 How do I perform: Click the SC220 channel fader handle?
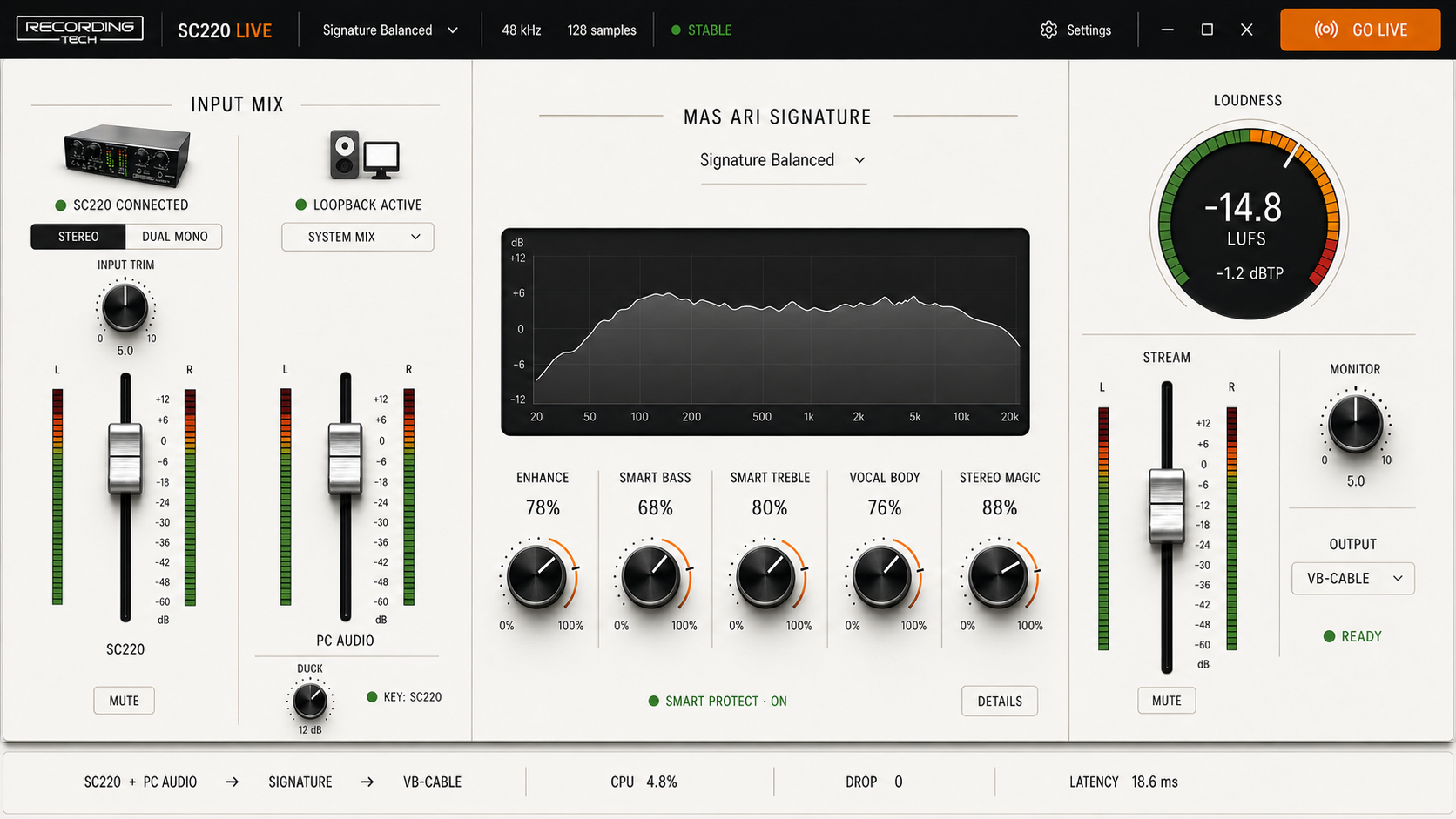[x=125, y=458]
